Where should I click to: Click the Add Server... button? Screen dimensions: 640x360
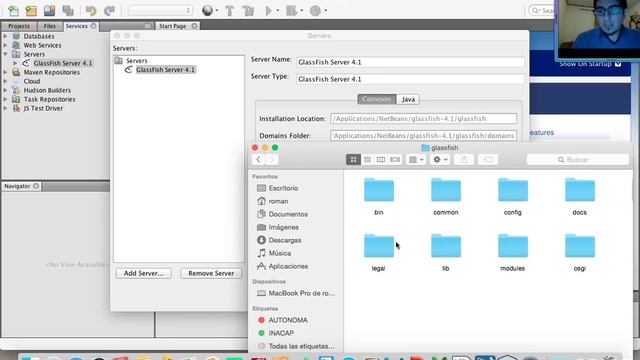[x=144, y=273]
